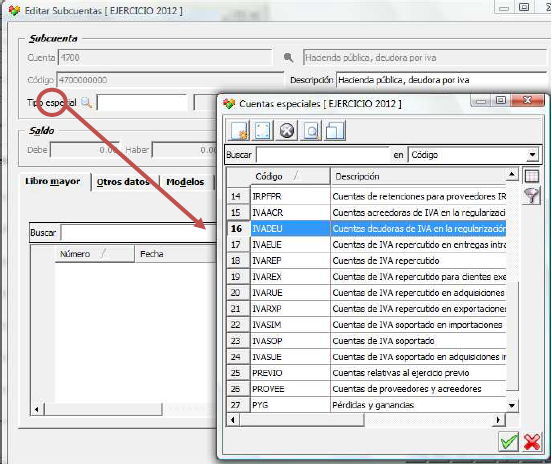The width and height of the screenshot is (552, 464).
Task: Select the IRPFPR row
Action: pos(366,196)
